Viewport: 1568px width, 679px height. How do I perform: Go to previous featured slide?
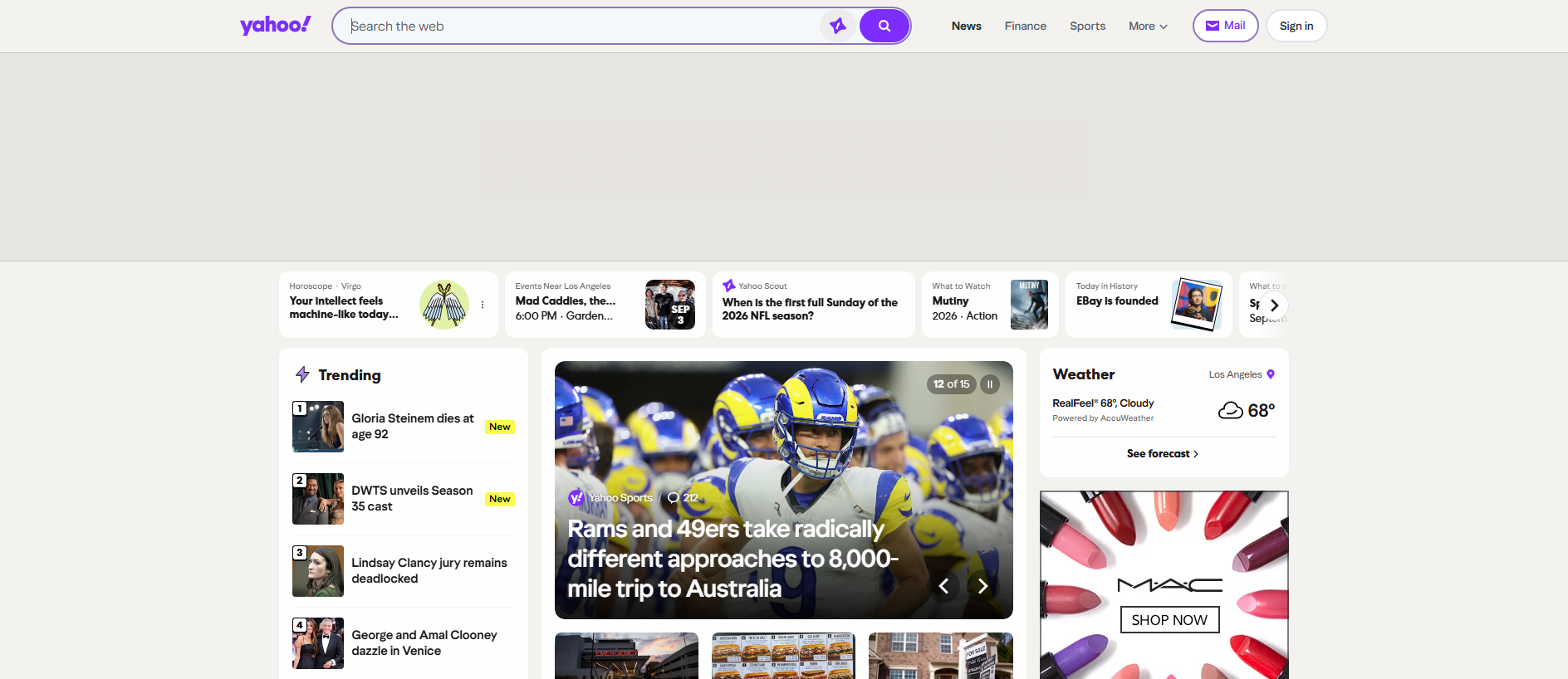(943, 586)
